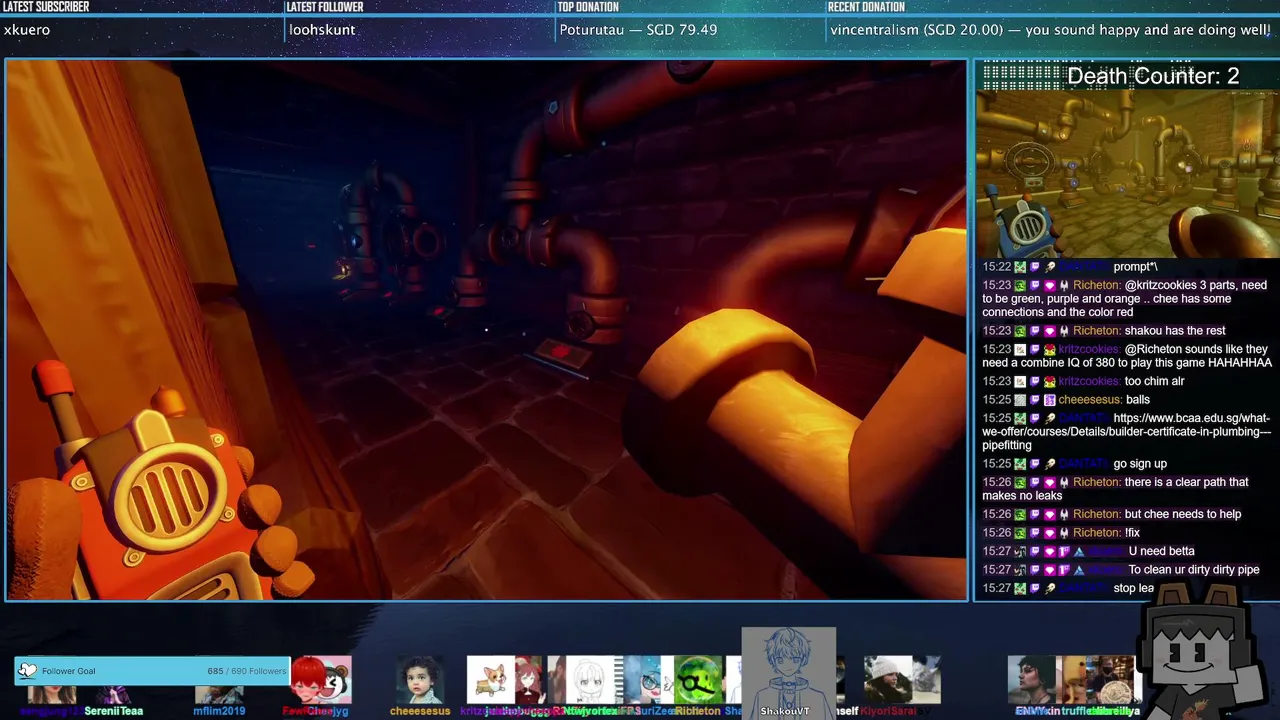The width and height of the screenshot is (1280, 720).
Task: Click the message 'To clean ur dirty dirty pipe'
Action: click(x=1194, y=570)
